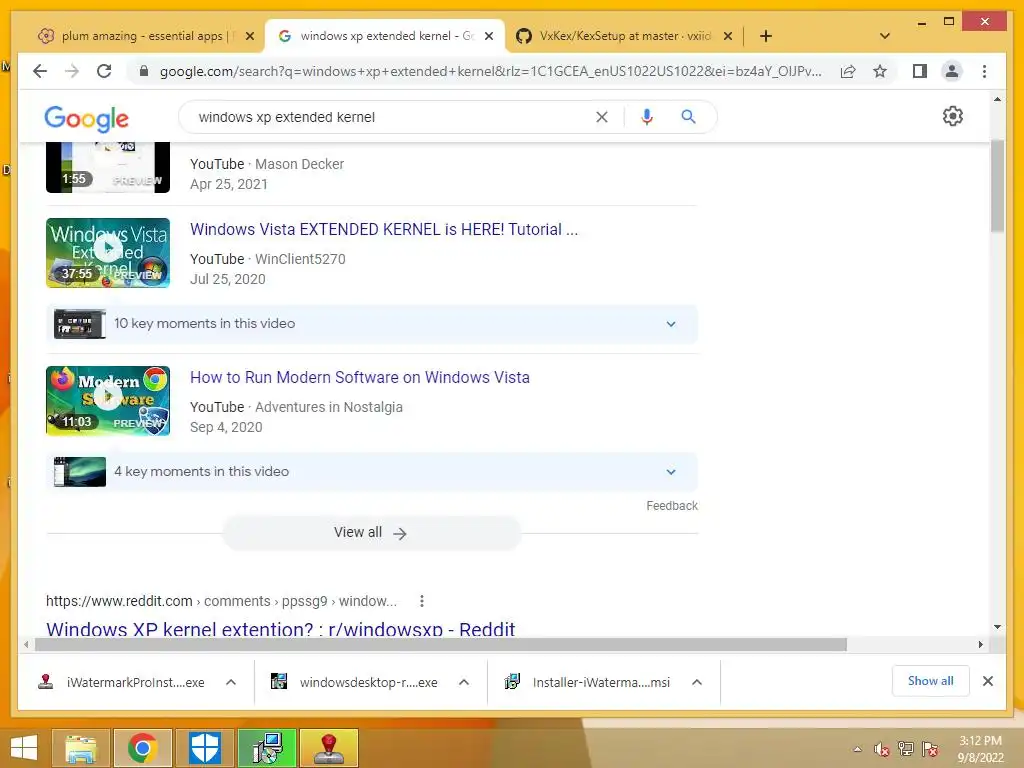1024x768 pixels.
Task: Click the address bar URL
Action: pos(490,71)
